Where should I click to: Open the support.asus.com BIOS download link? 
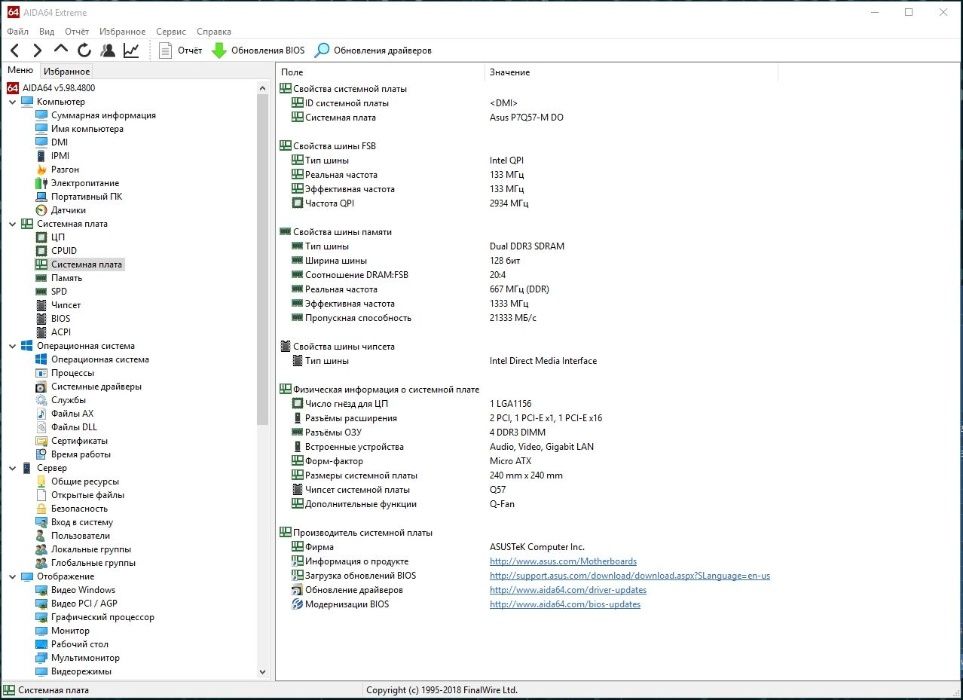pos(630,576)
